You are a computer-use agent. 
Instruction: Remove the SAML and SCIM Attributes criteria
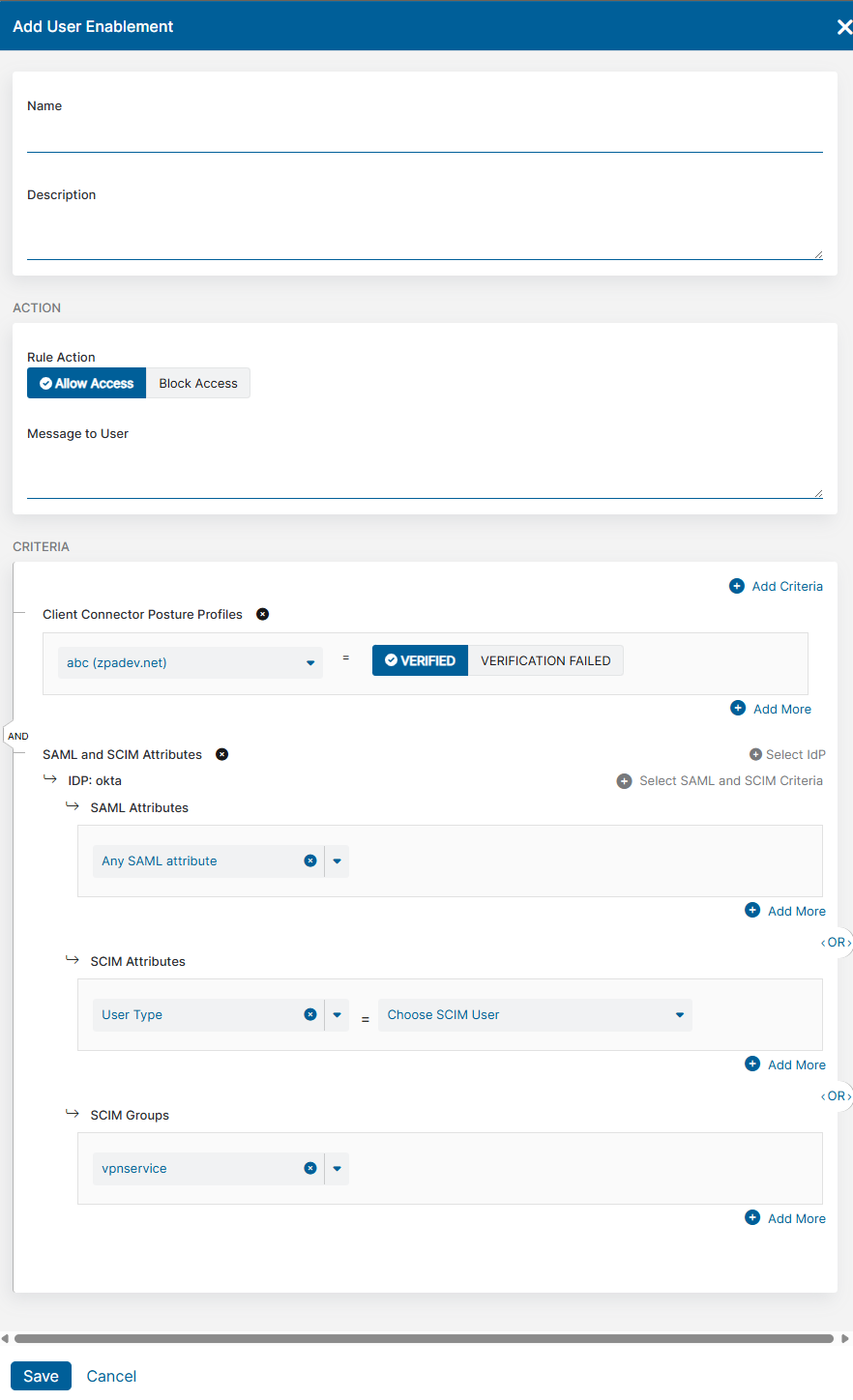(221, 754)
